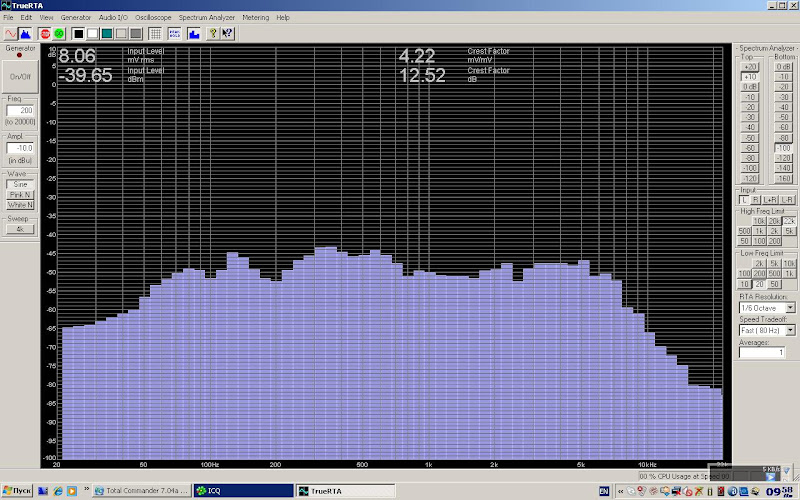Image resolution: width=800 pixels, height=500 pixels.
Task: Select the teal color scheme icon
Action: [x=106, y=33]
